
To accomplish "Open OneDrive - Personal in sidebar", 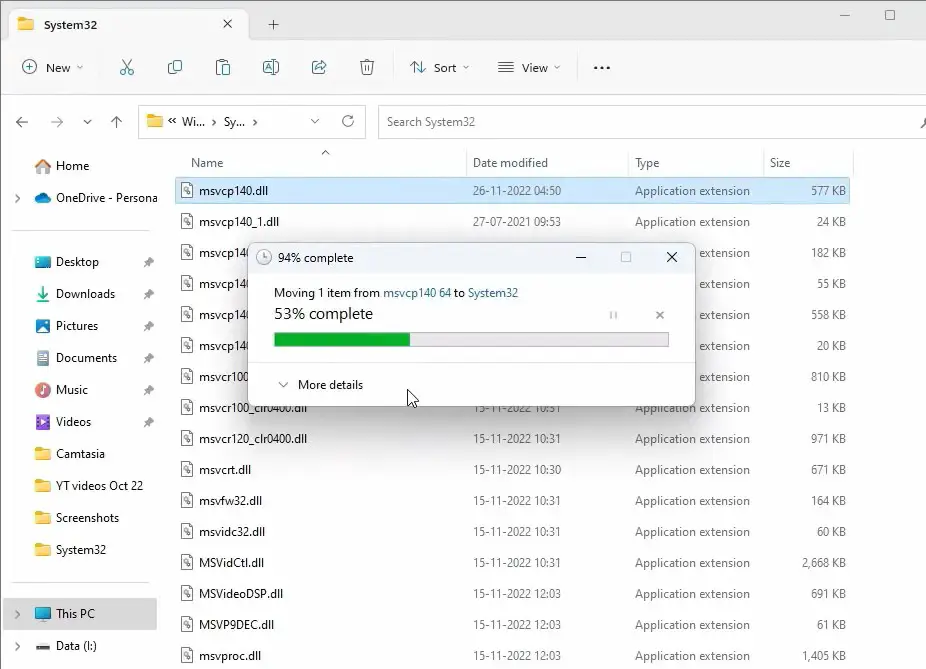I will (x=96, y=198).
